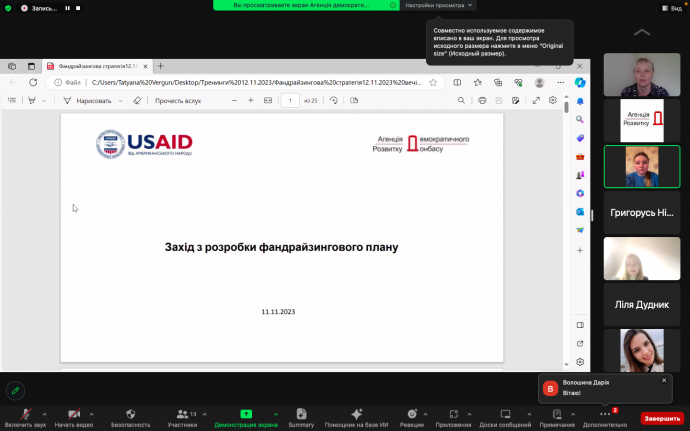Expand video options arrow next to camera
The width and height of the screenshot is (690, 431).
click(91, 414)
